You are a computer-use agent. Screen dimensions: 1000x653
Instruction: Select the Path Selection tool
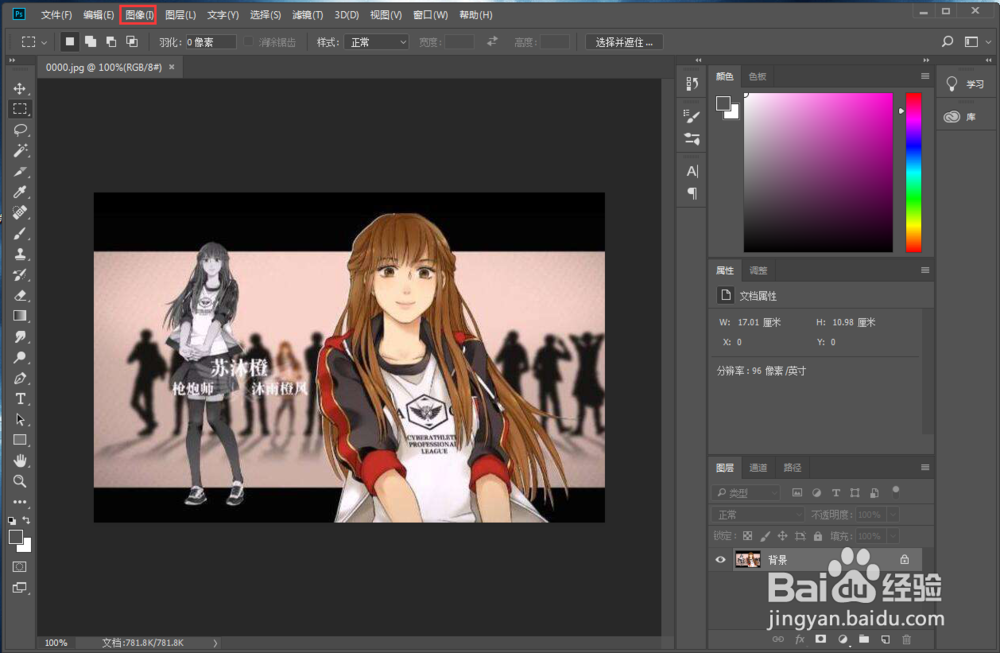click(20, 420)
